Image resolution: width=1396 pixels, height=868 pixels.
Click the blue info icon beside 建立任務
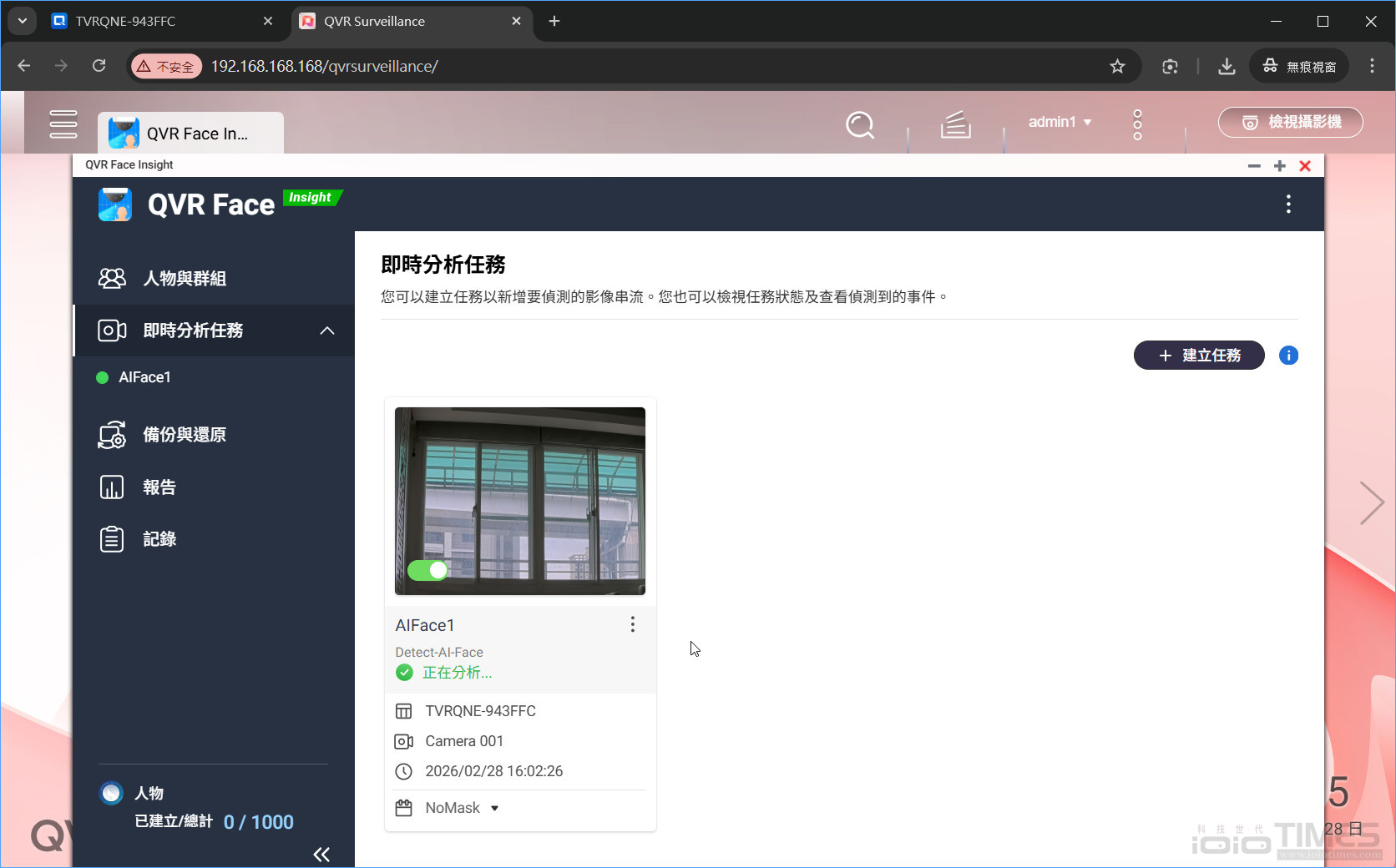coord(1288,355)
